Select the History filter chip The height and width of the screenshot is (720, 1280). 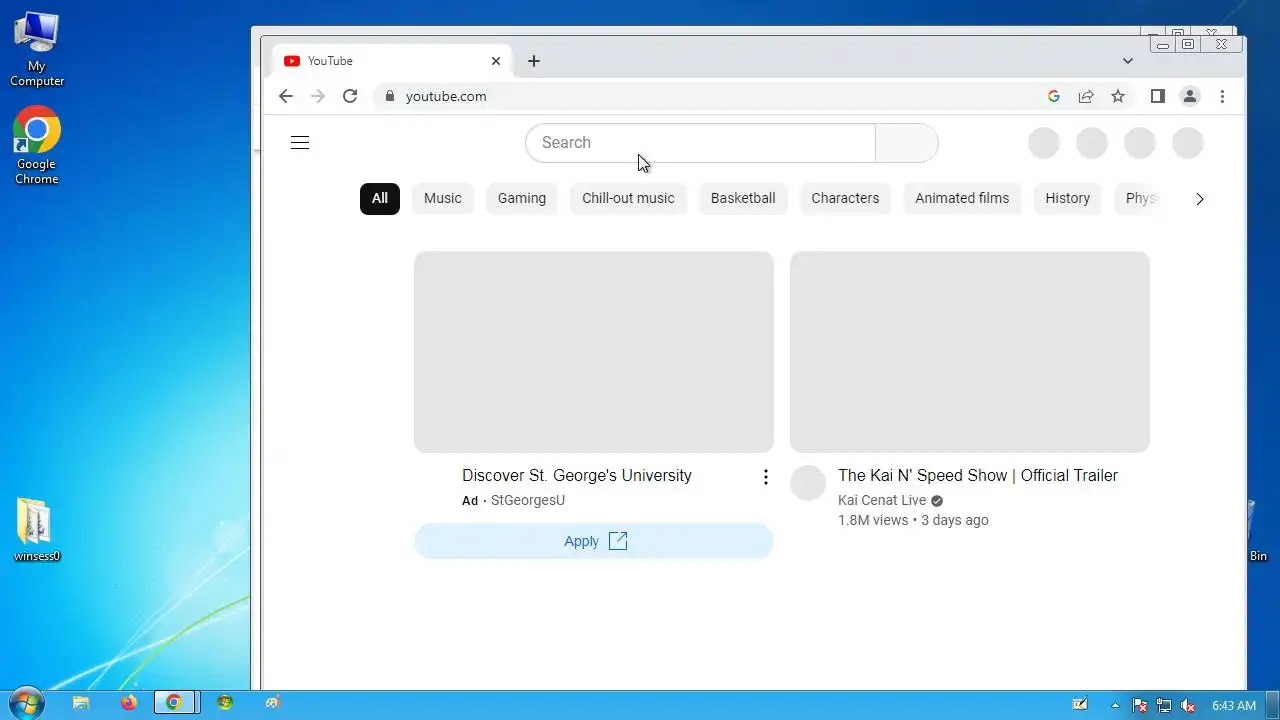coord(1067,198)
